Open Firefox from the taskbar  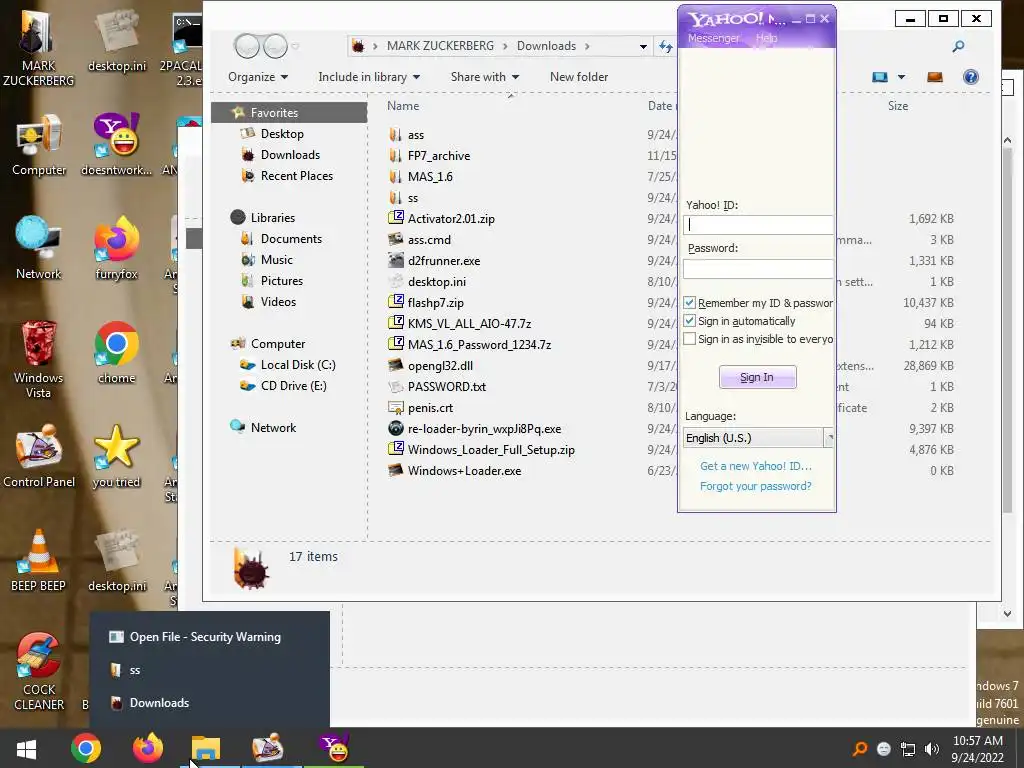click(148, 748)
